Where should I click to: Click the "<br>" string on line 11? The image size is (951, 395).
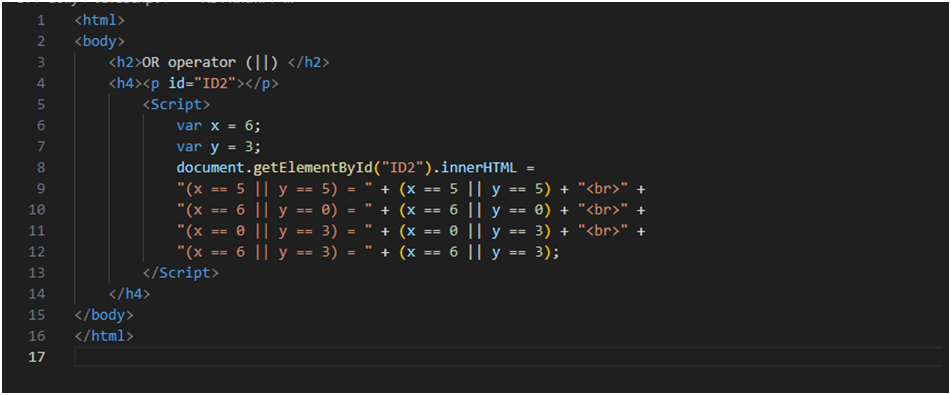(x=602, y=231)
